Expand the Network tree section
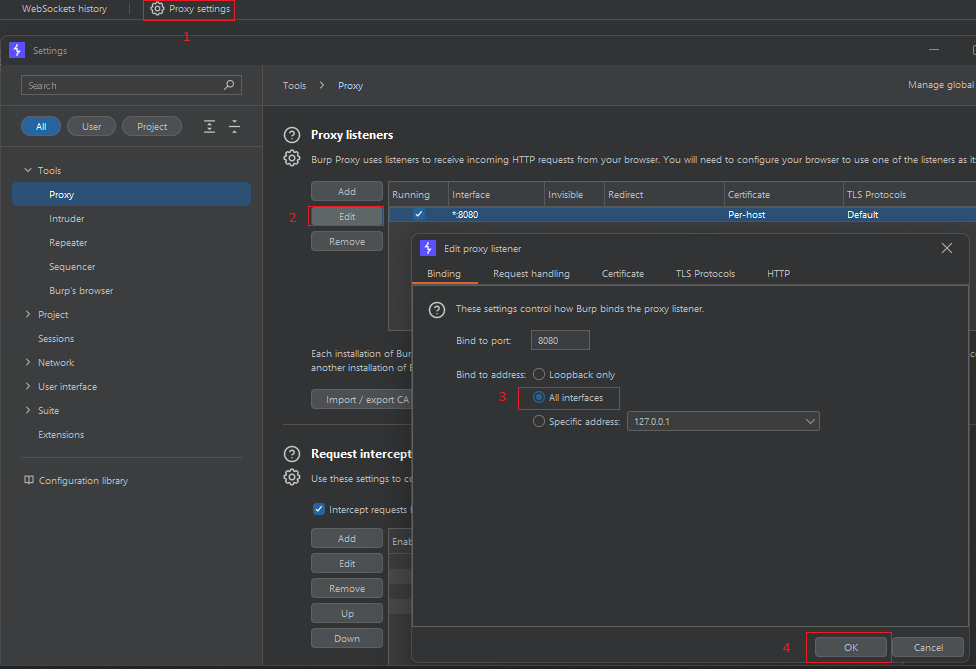Screen dimensions: 976x669 [27, 363]
